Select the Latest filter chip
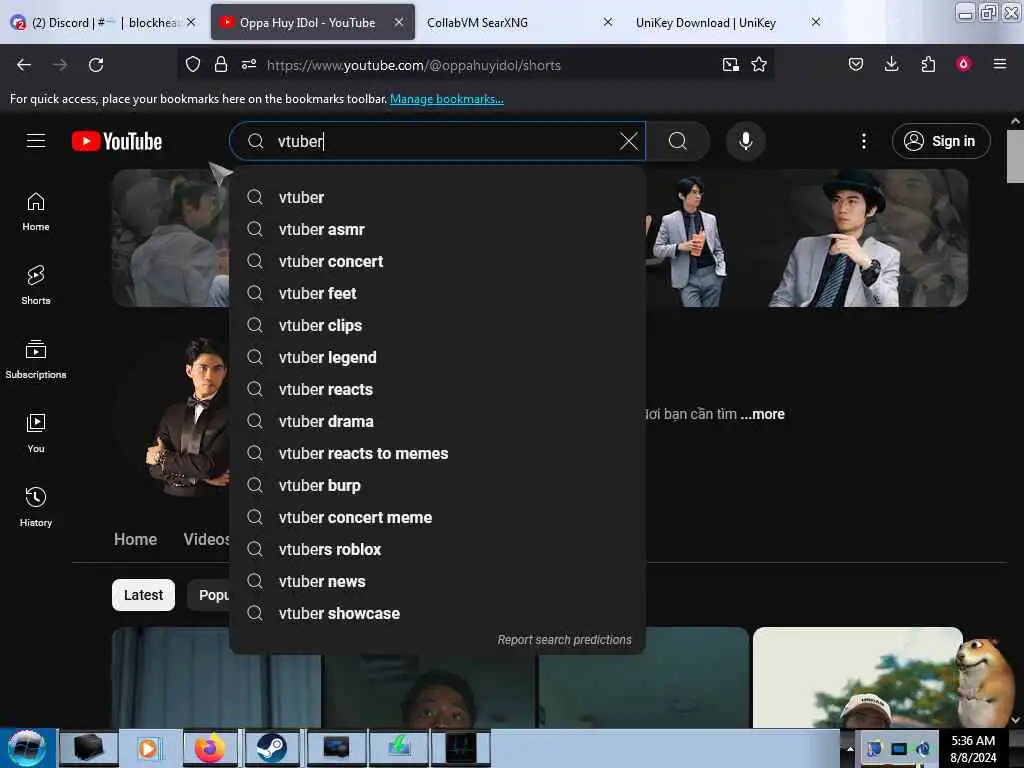The width and height of the screenshot is (1024, 768). click(x=143, y=595)
